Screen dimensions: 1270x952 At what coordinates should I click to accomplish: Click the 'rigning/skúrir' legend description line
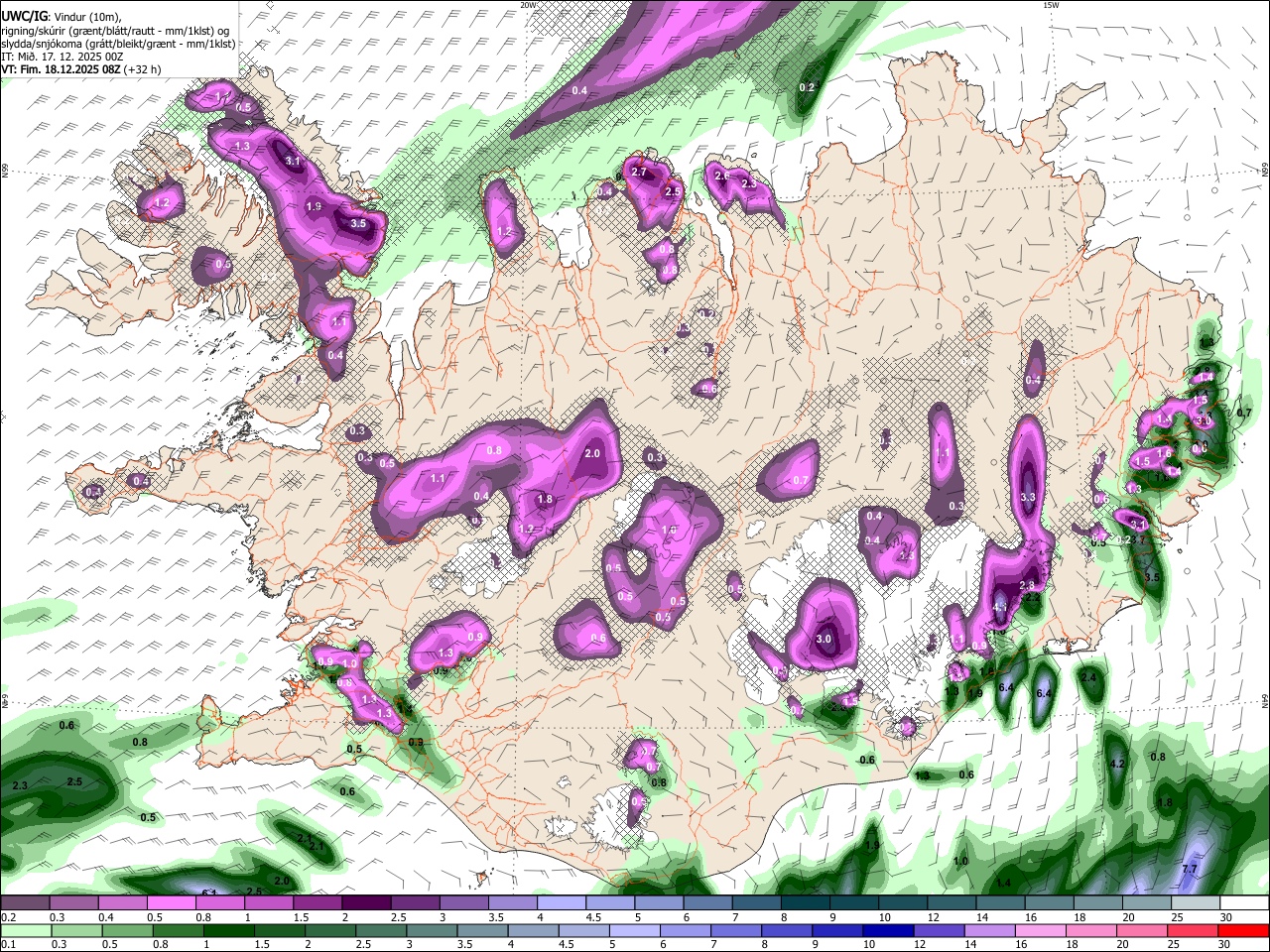coord(116,30)
